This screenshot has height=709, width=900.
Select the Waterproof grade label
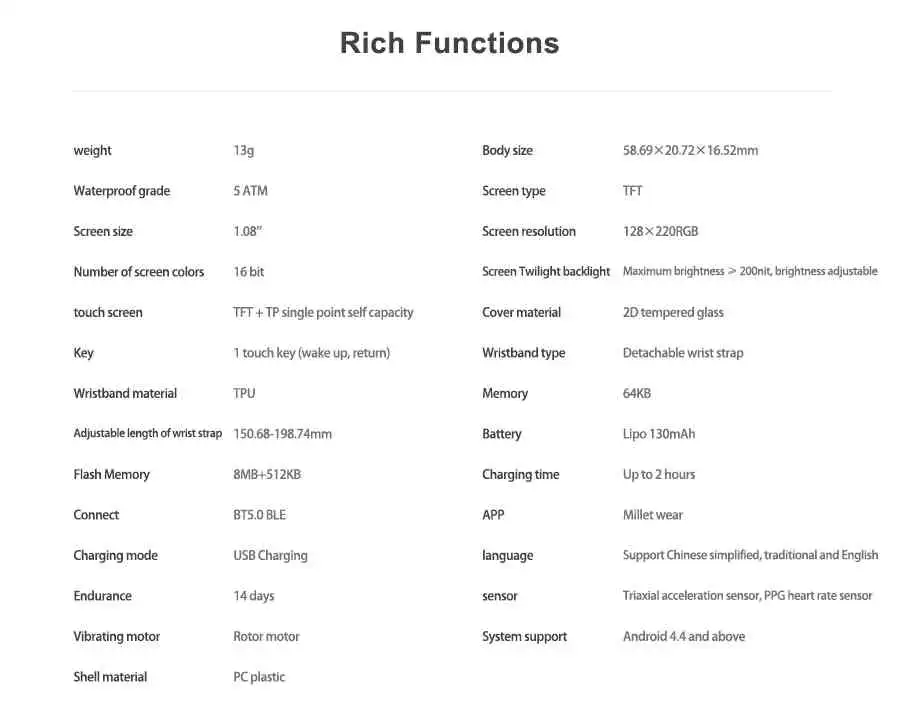122,191
